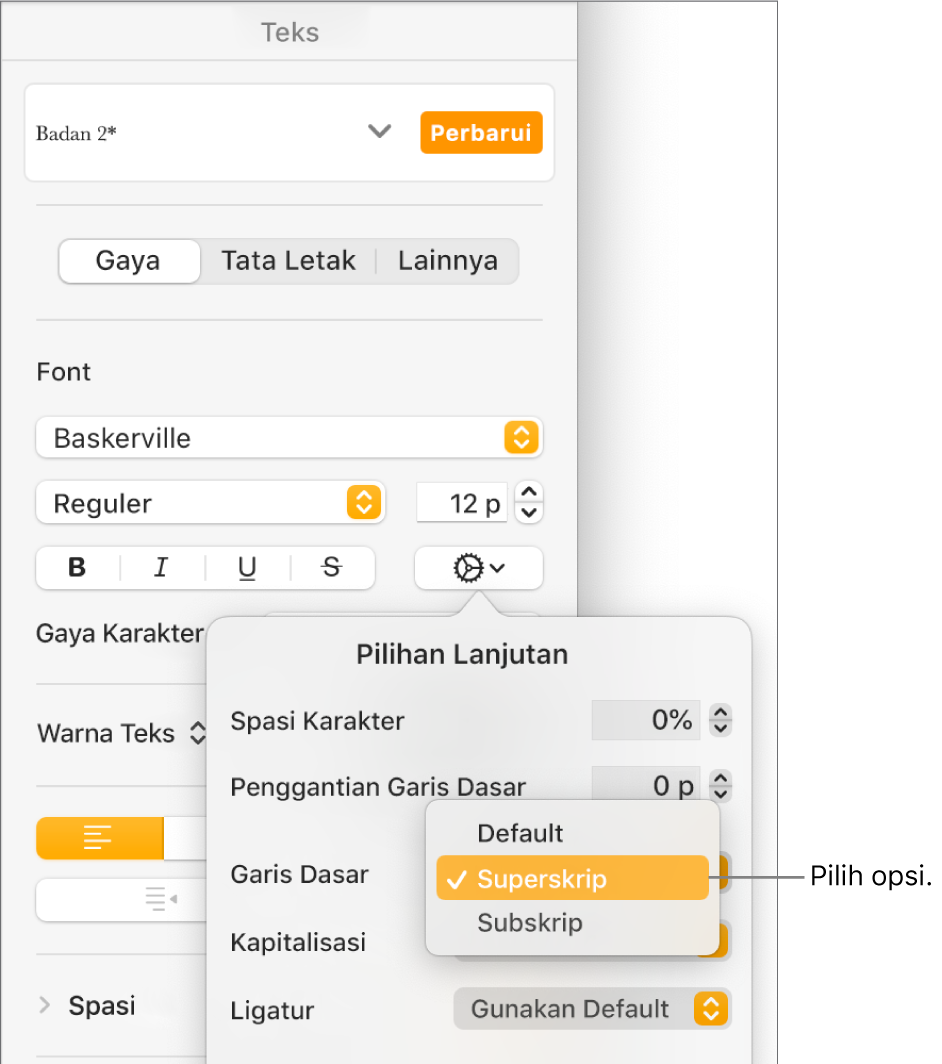
Task: Increase Spasi Karakter with up stepper
Action: point(721,711)
